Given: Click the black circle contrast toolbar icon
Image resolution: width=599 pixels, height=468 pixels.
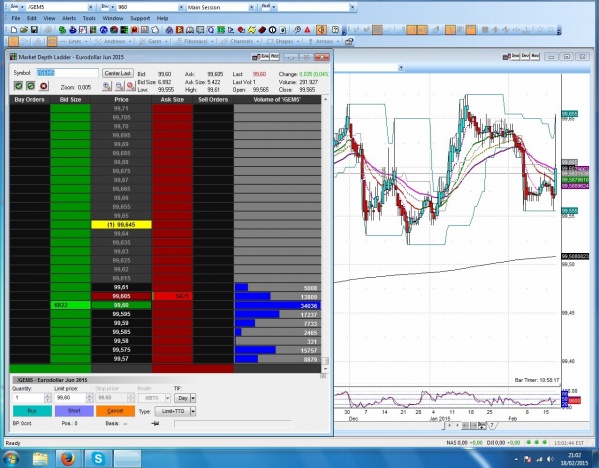Looking at the screenshot, I should pos(272,30).
